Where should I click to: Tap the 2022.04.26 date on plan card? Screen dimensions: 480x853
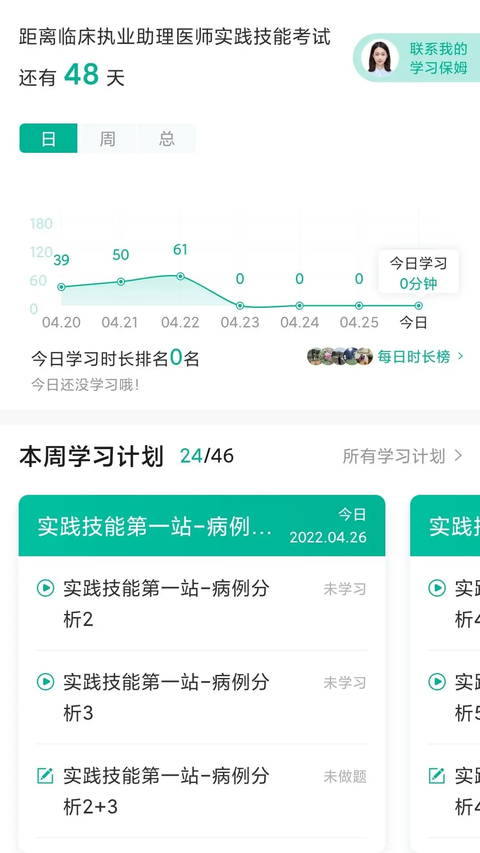328,537
